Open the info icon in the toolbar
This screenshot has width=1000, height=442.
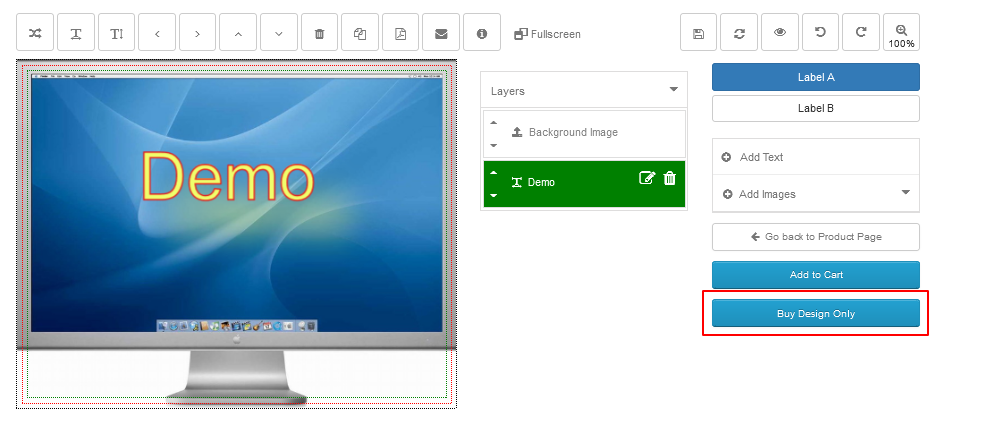tap(482, 33)
